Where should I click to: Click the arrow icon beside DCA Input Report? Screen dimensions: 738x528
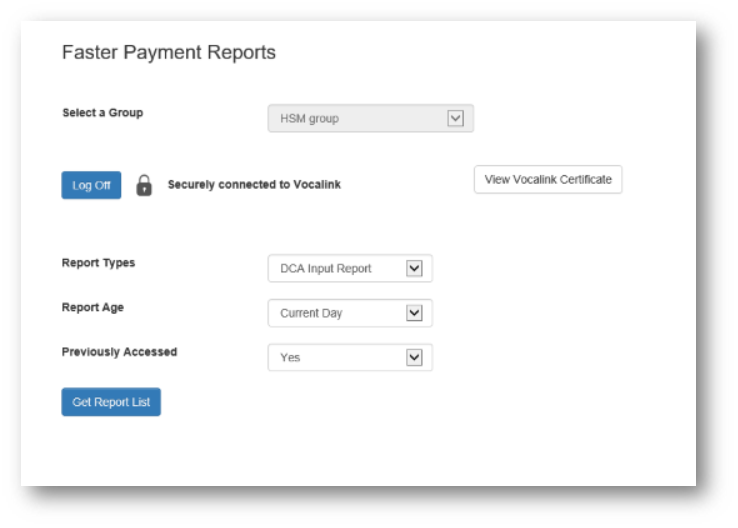(x=414, y=268)
